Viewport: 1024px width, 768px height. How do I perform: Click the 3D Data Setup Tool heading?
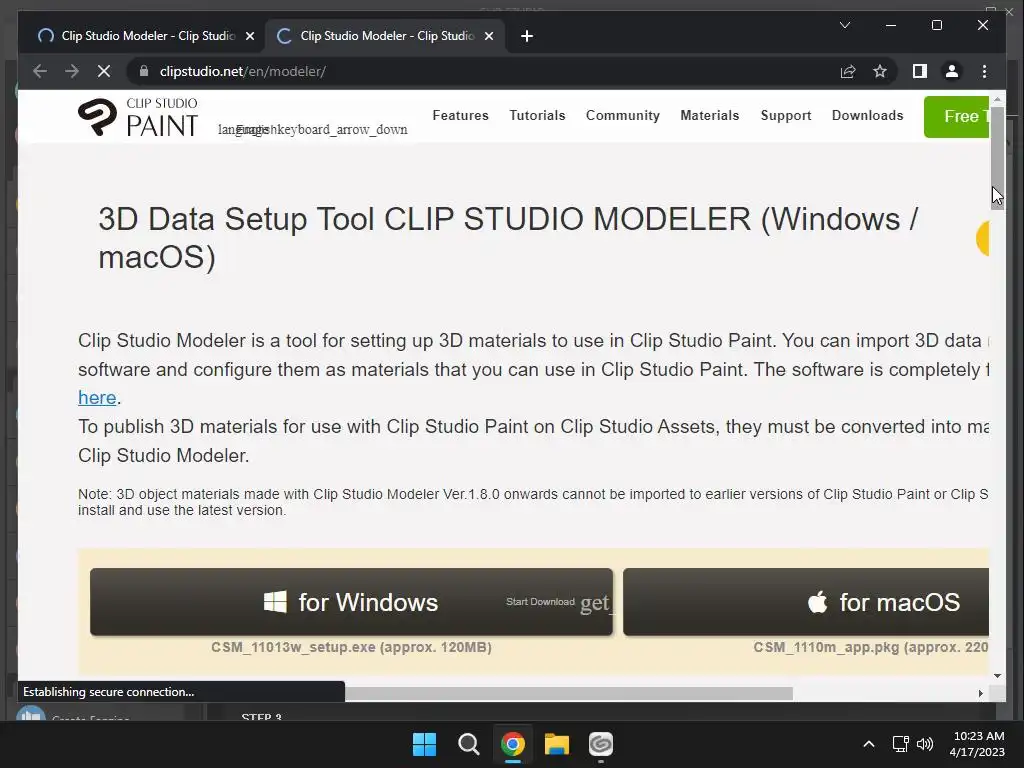508,238
